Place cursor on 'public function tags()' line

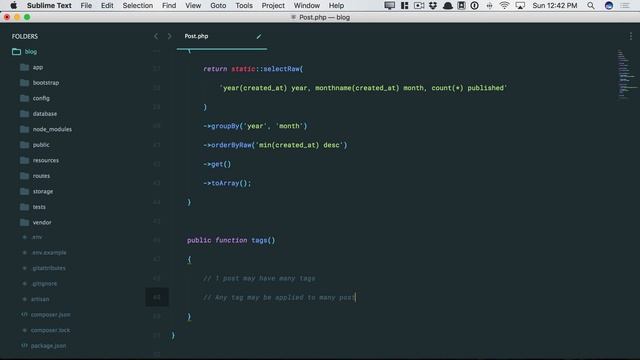(231, 240)
